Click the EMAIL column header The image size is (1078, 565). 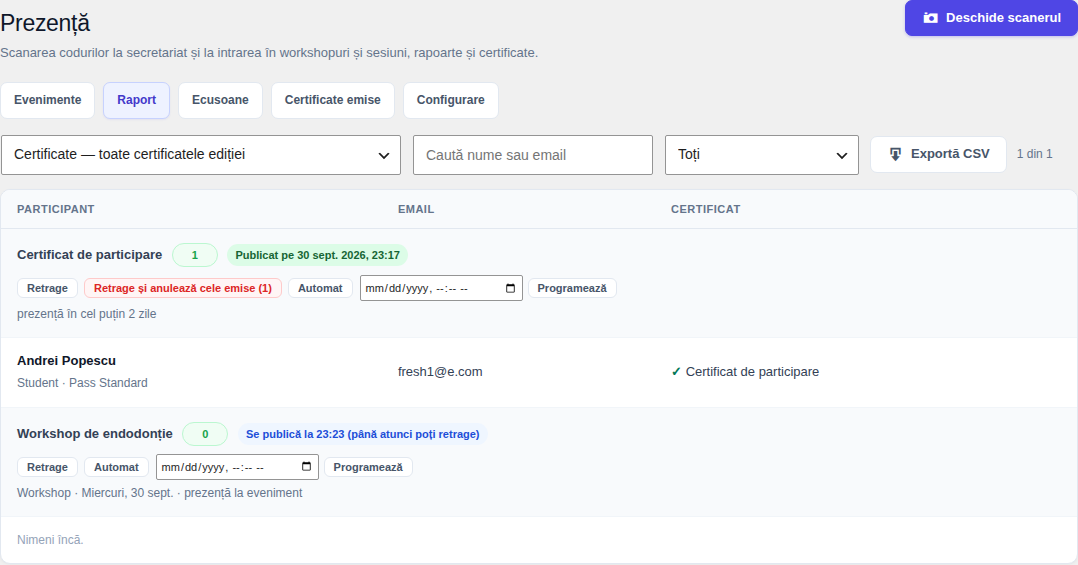[416, 209]
